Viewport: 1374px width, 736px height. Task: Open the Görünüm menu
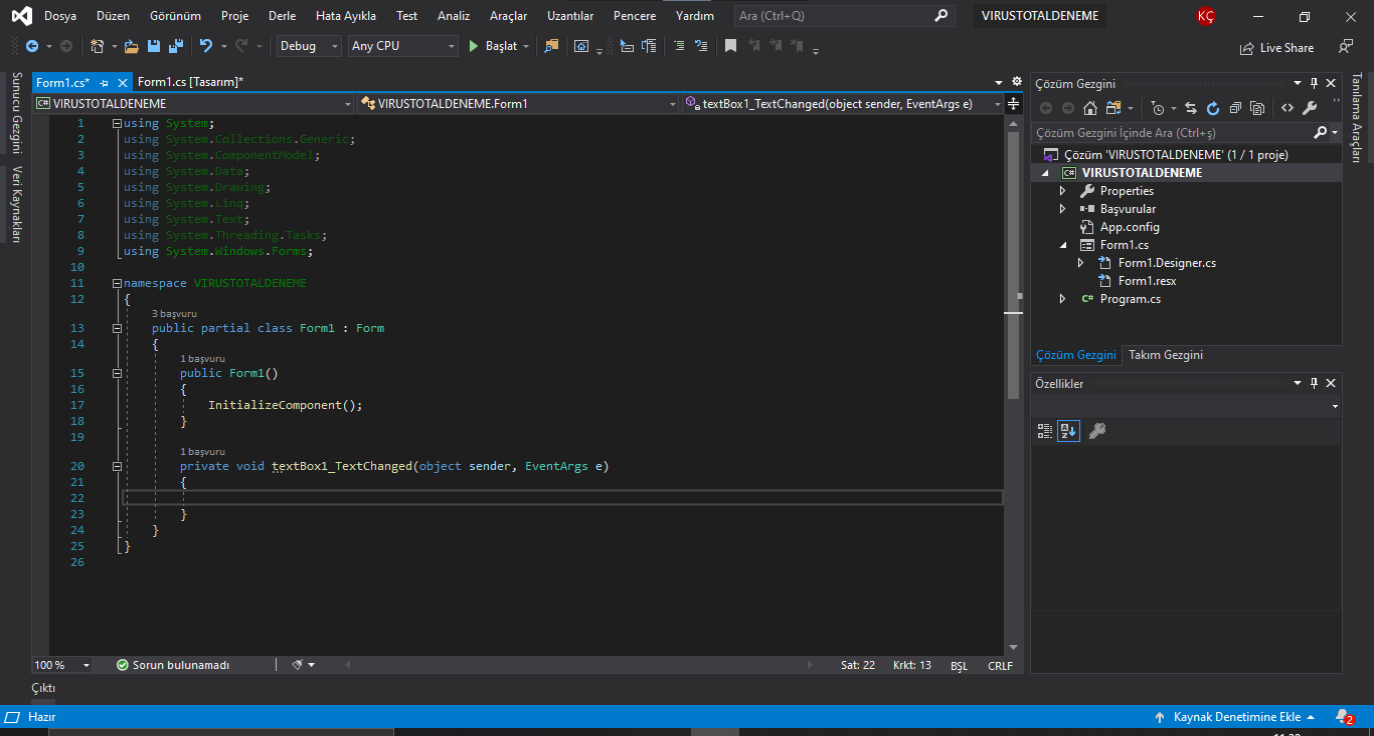[x=175, y=16]
